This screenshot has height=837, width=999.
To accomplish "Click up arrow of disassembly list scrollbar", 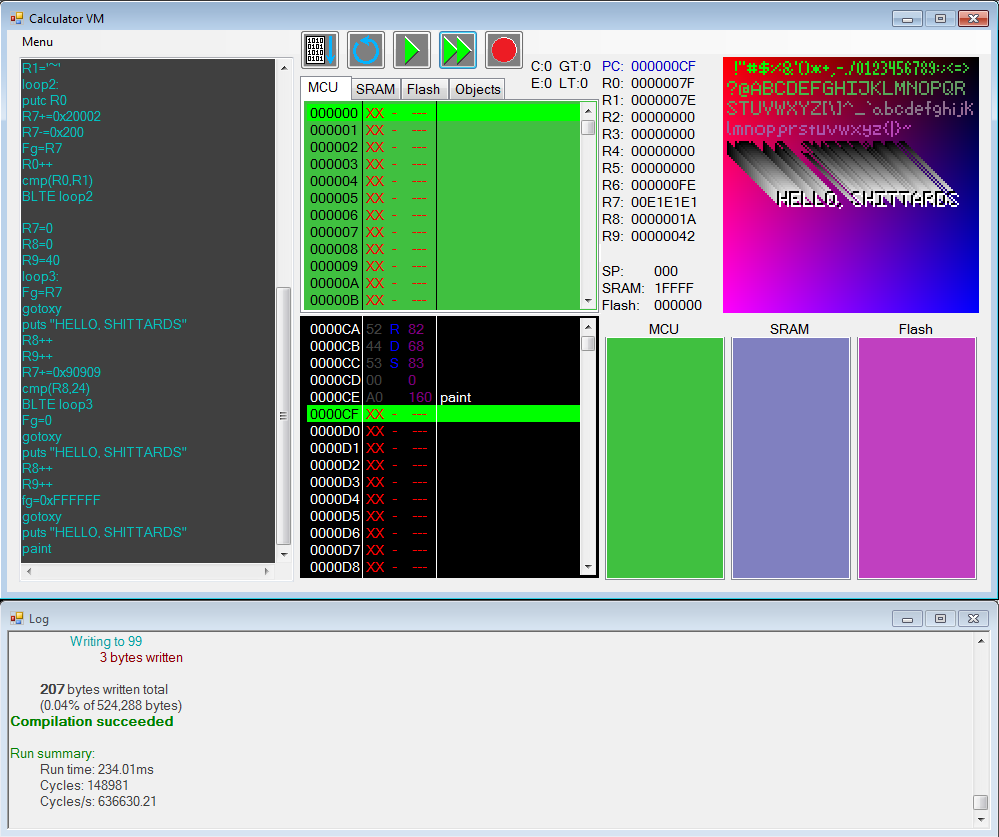I will (588, 327).
